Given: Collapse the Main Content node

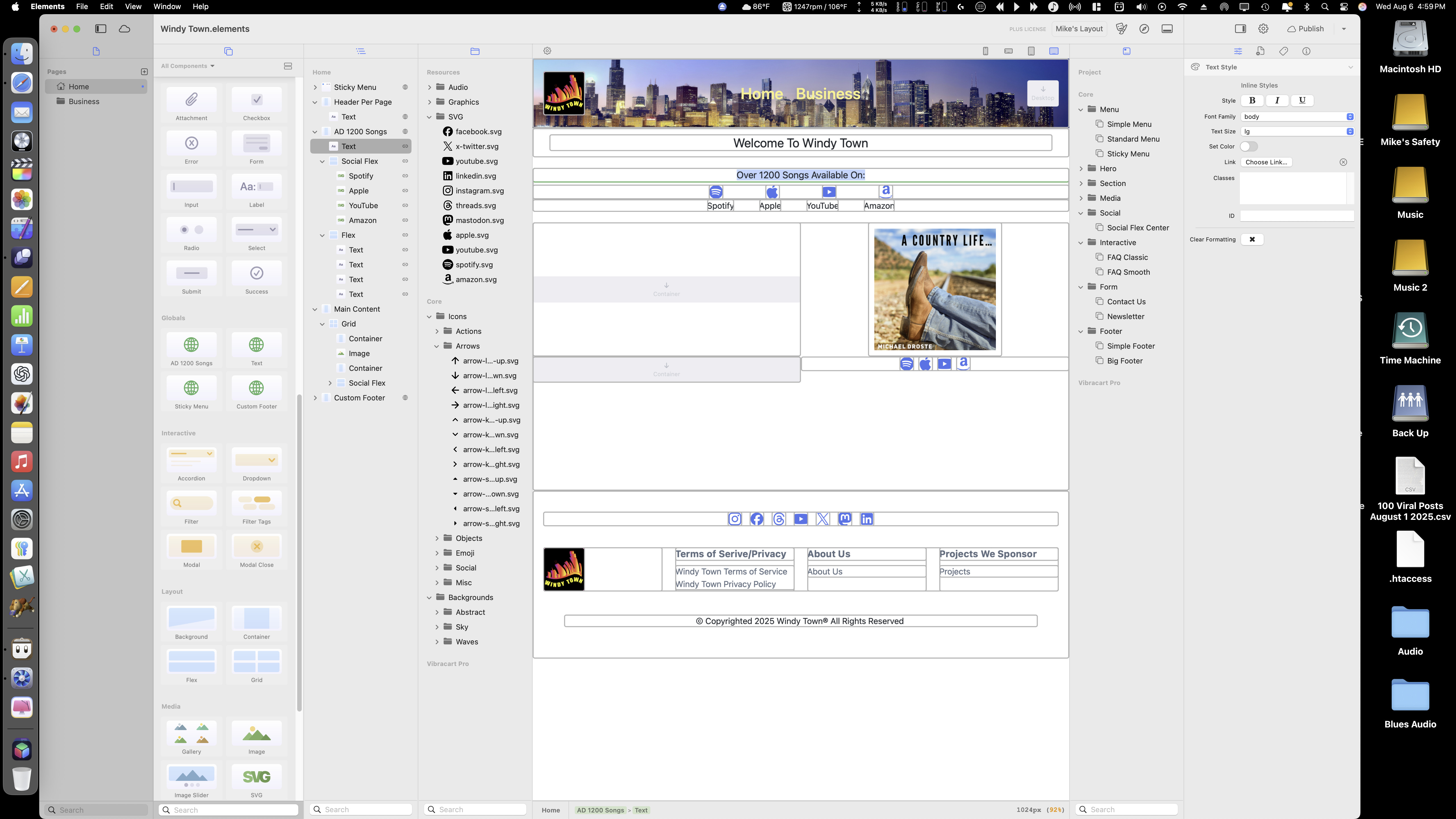Looking at the screenshot, I should tap(315, 309).
